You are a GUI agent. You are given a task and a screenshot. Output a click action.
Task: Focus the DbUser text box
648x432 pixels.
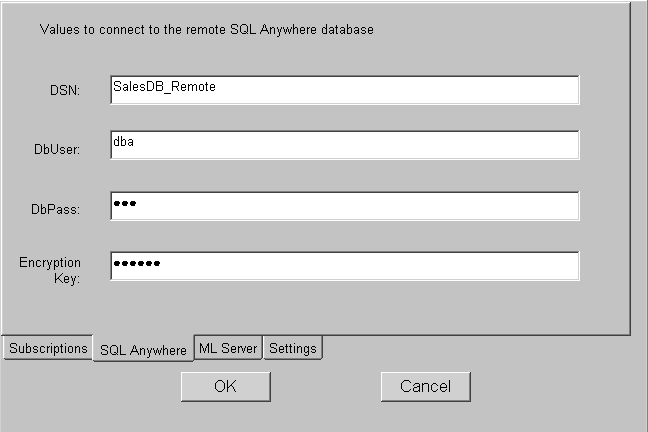click(x=344, y=145)
